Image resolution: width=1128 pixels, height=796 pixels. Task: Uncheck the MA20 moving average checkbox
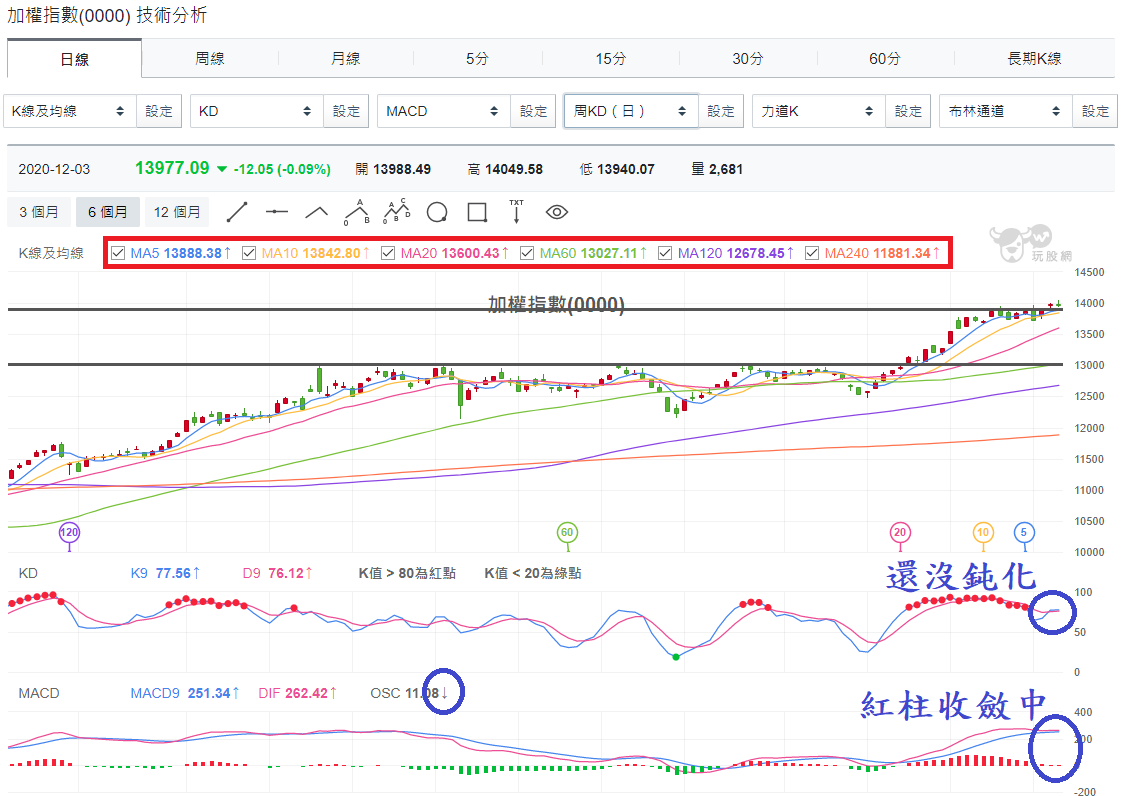(388, 253)
